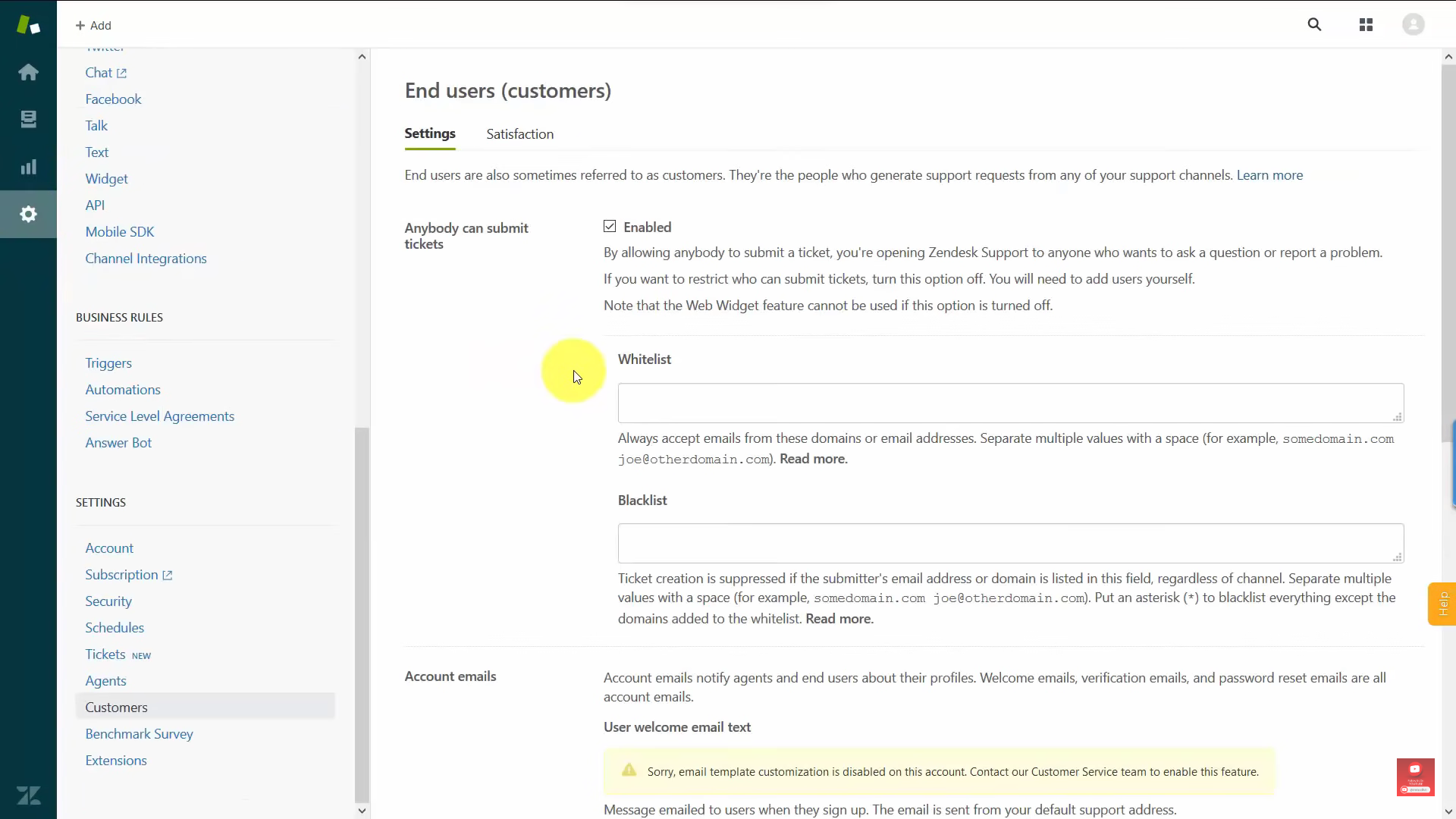Click the warning triangle icon in email notice
The height and width of the screenshot is (819, 1456).
pyautogui.click(x=629, y=770)
